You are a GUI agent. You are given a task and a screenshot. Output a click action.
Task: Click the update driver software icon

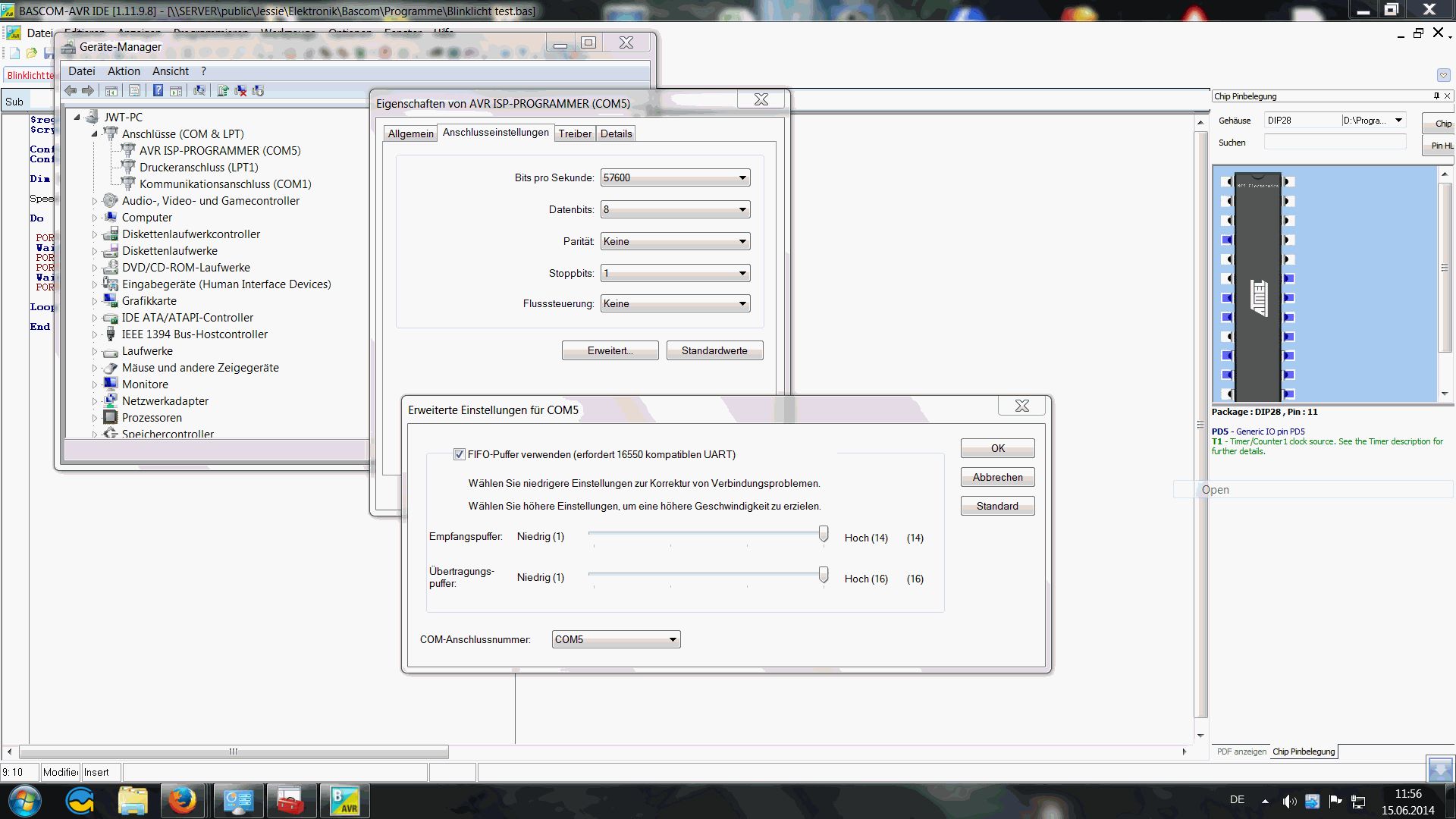click(x=222, y=91)
